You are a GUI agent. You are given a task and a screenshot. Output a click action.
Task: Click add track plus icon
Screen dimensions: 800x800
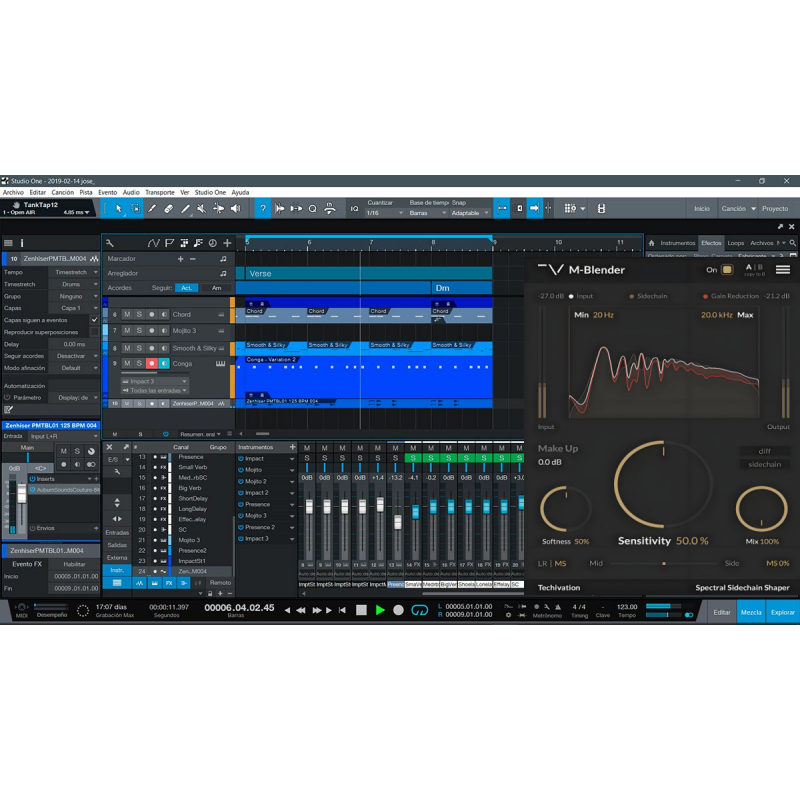pyautogui.click(x=228, y=243)
